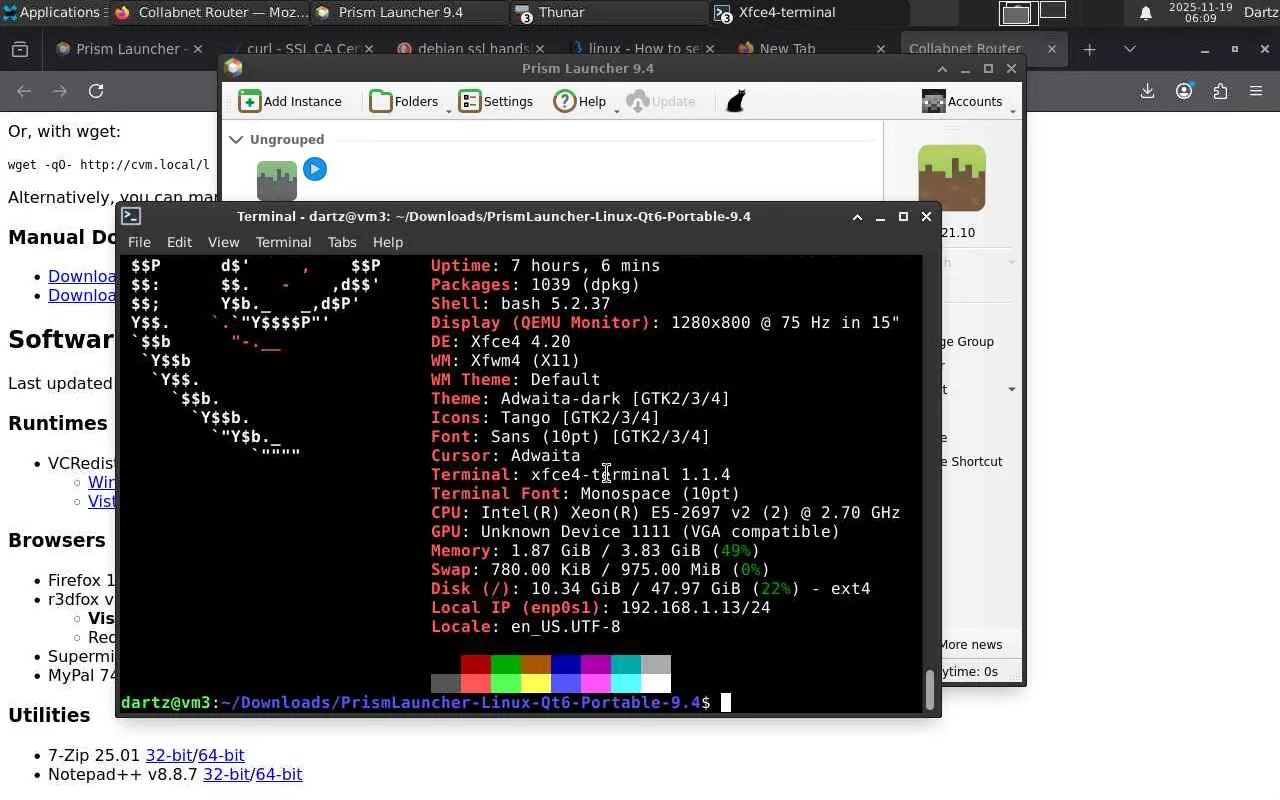
Task: Click Add Instance in Prism Launcher toolbar
Action: [x=290, y=101]
